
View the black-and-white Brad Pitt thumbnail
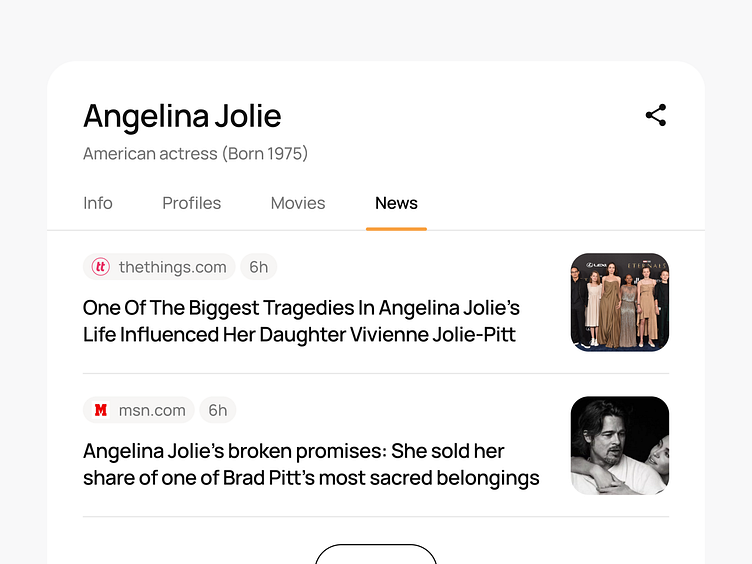pos(620,446)
